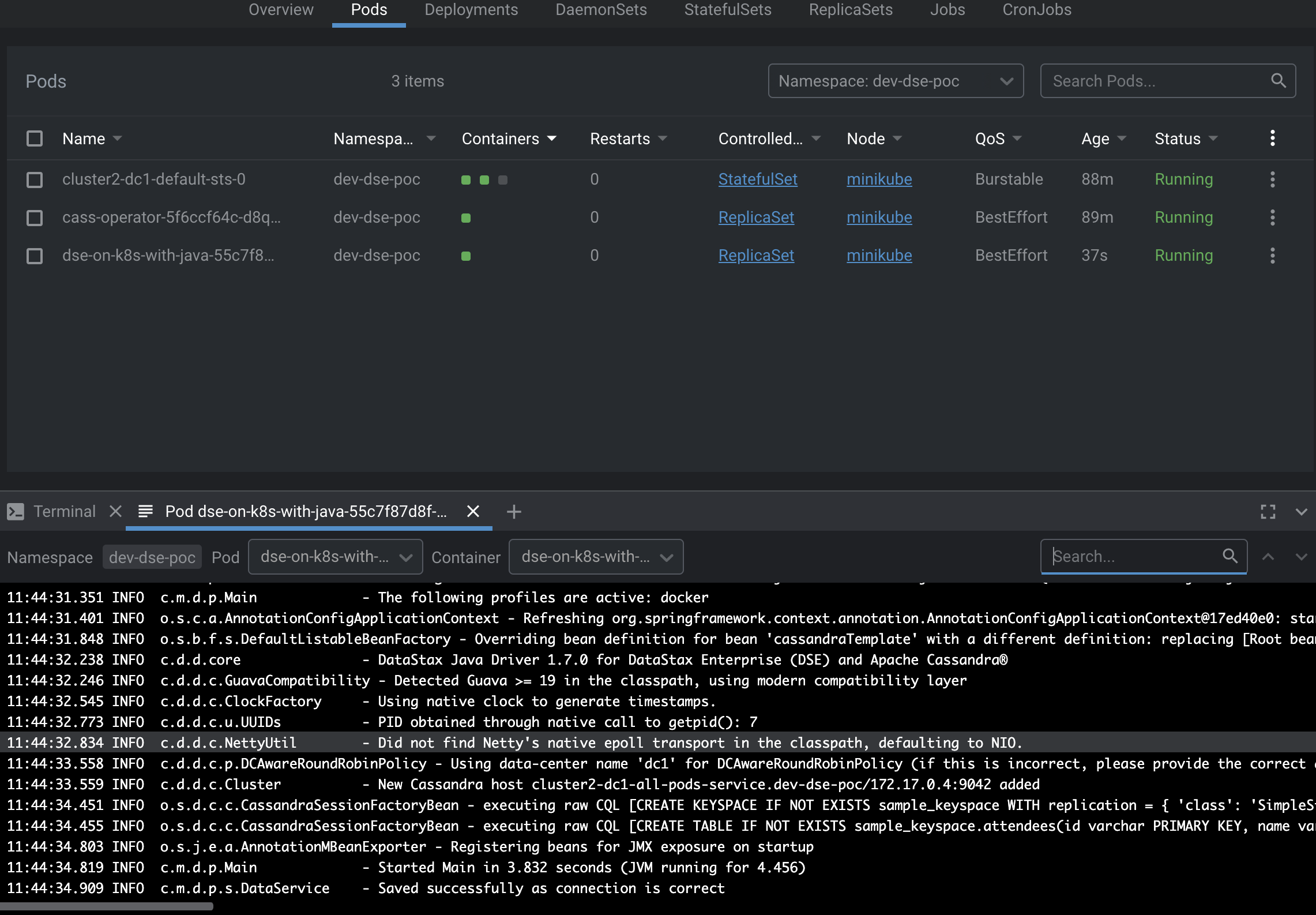Screen dimensions: 1316x915
Task: Go to the StatefulSets tab
Action: pos(727,10)
